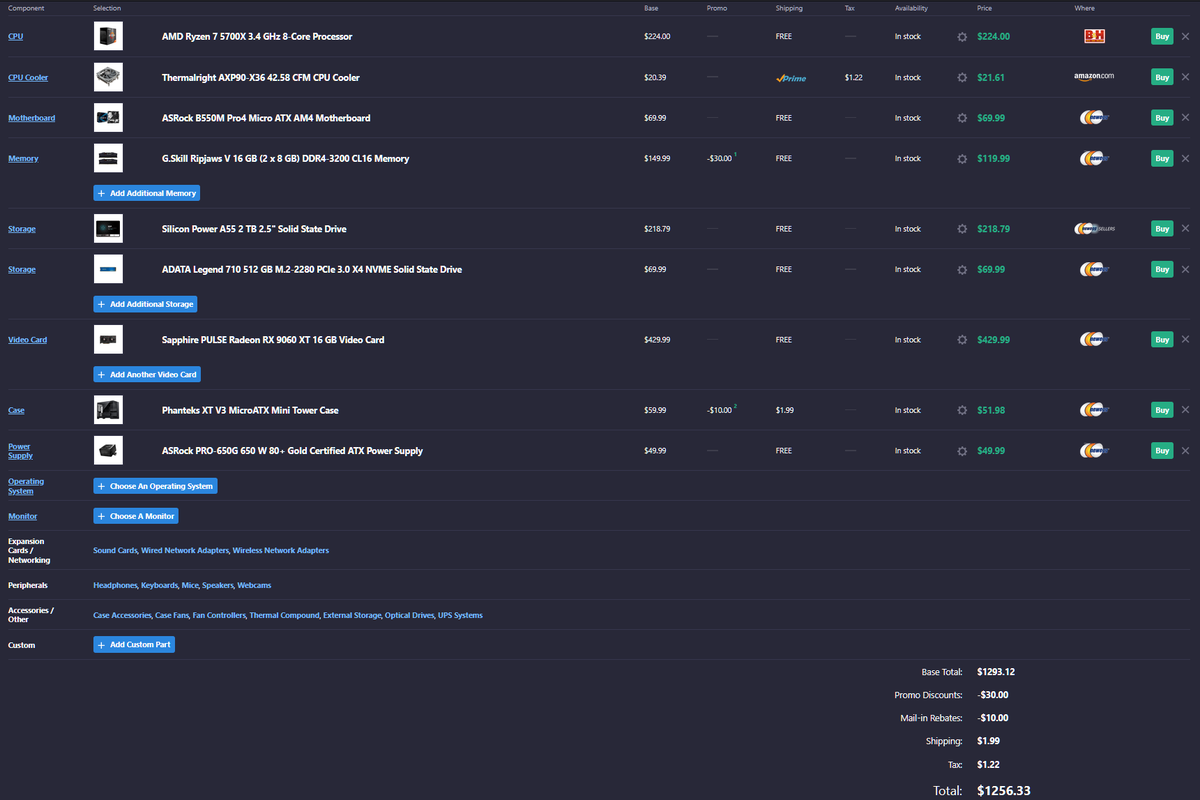1200x800 pixels.
Task: Click gear icon in ADATA Legend 710 row
Action: point(962,269)
